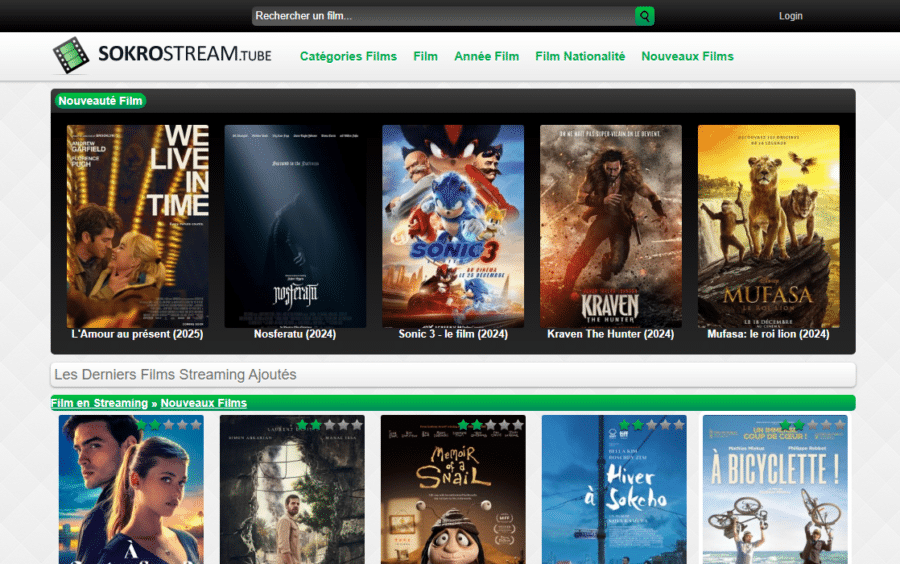Open the Login link
Screen dimensions: 900x564
coord(790,16)
